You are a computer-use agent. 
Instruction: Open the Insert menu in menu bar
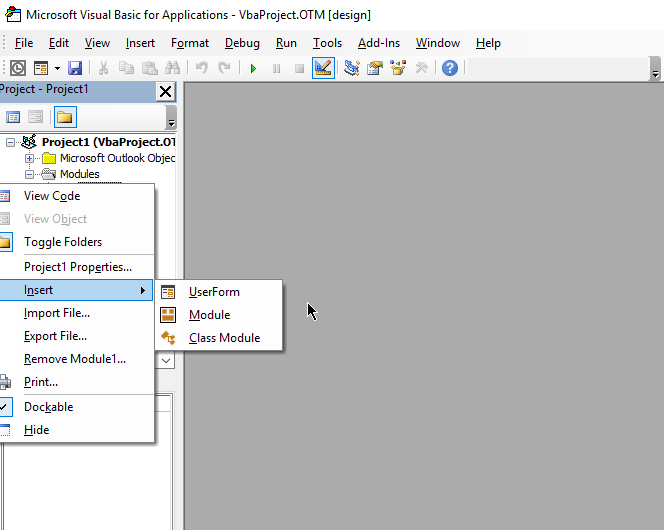pyautogui.click(x=140, y=43)
